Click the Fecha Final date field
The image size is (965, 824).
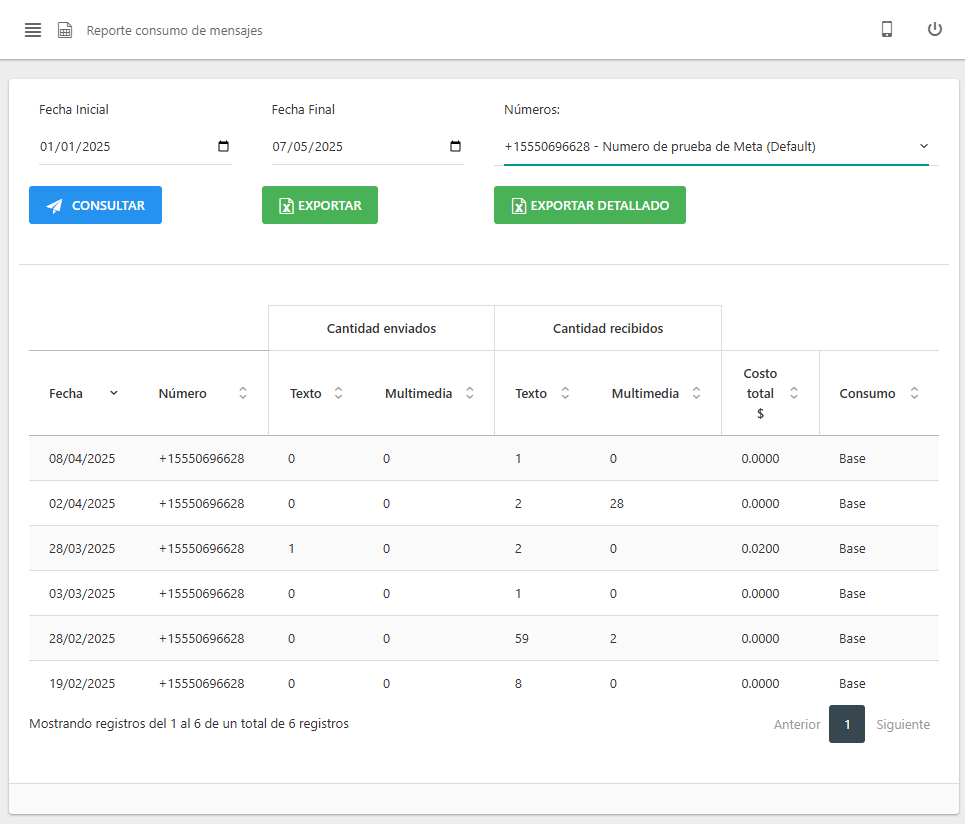(x=367, y=146)
